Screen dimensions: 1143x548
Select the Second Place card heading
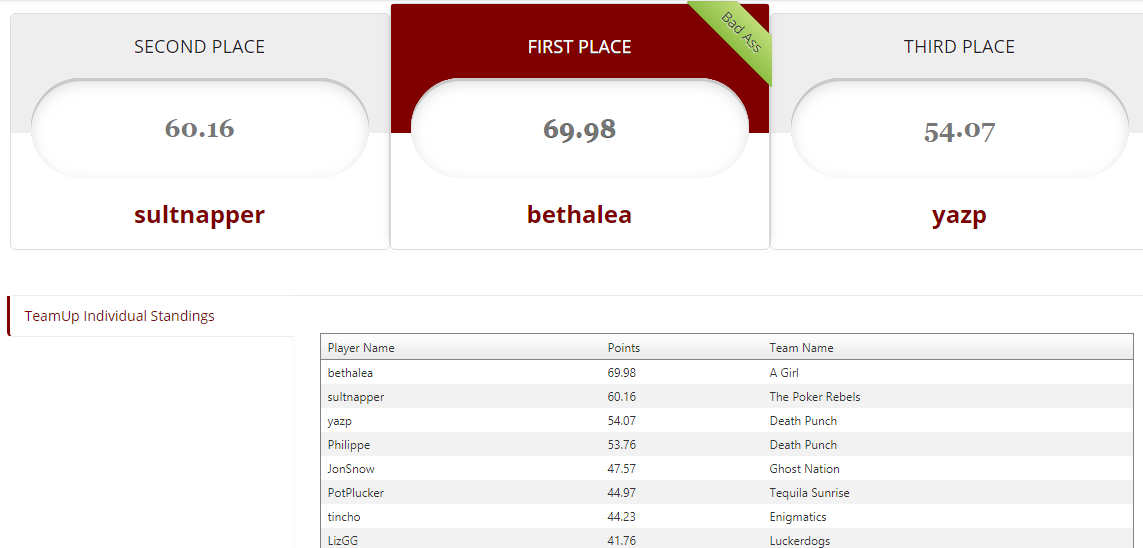click(x=200, y=47)
